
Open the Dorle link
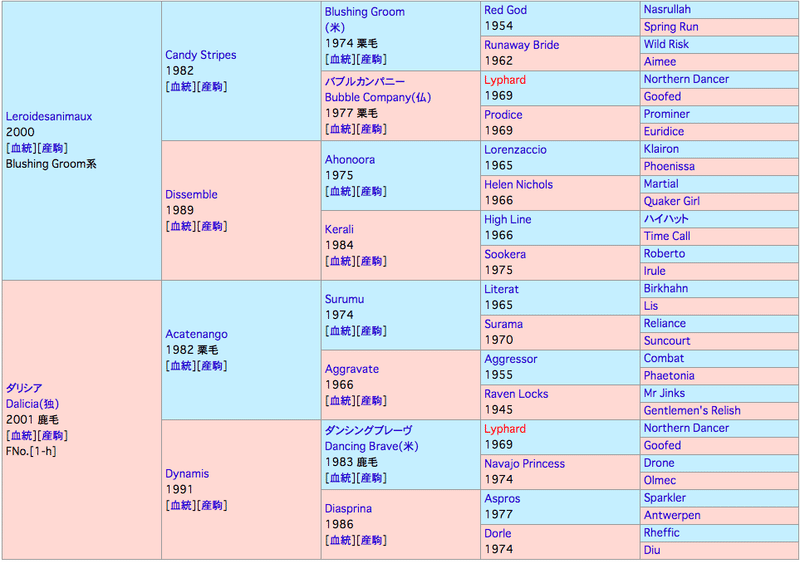(x=498, y=533)
